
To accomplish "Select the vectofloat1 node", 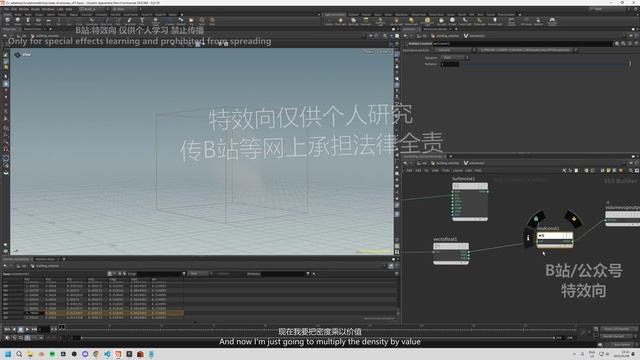I will coord(451,253).
